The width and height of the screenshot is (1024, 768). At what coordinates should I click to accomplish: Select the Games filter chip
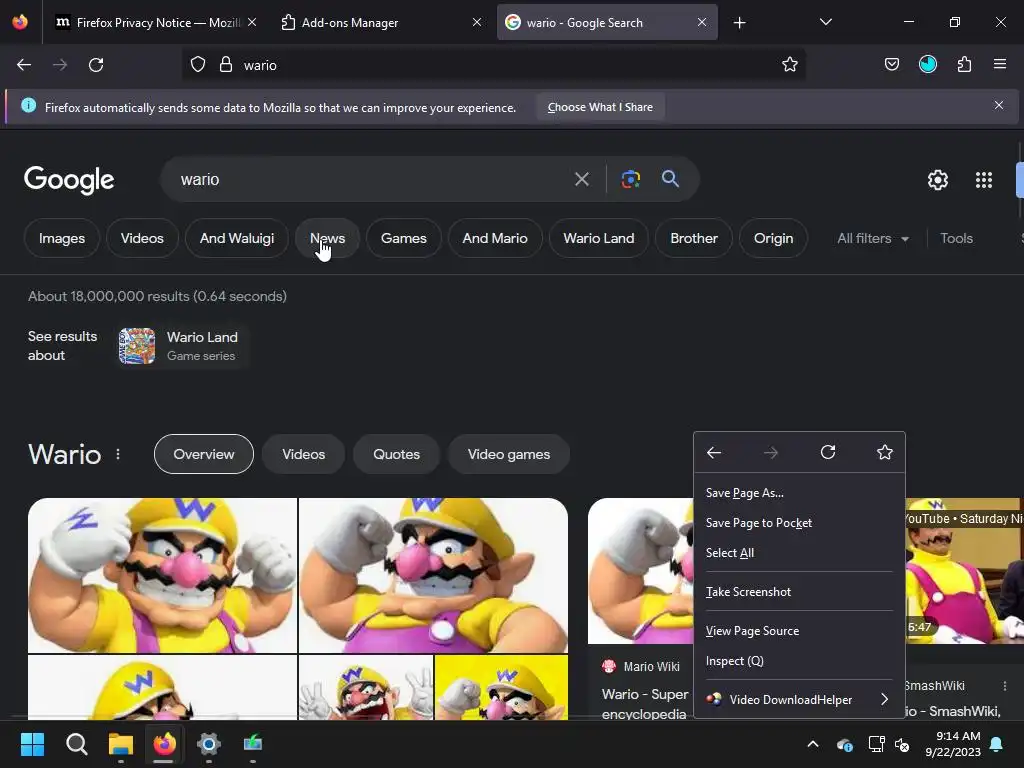coord(404,238)
